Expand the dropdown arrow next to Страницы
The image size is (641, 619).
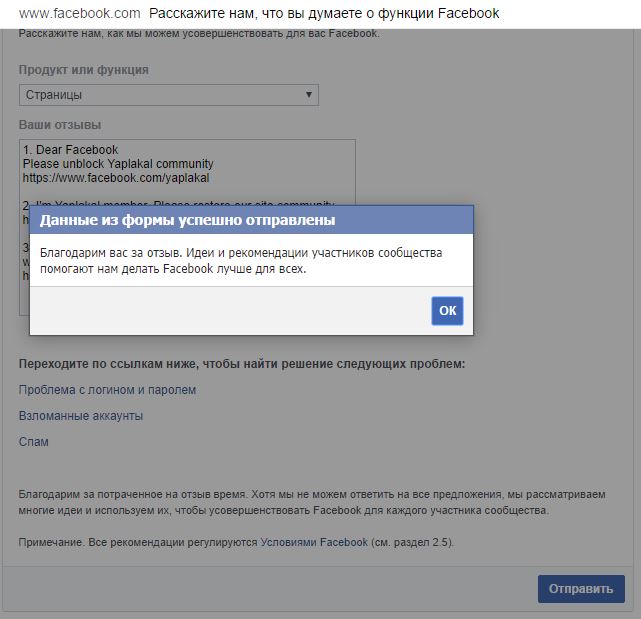click(309, 94)
